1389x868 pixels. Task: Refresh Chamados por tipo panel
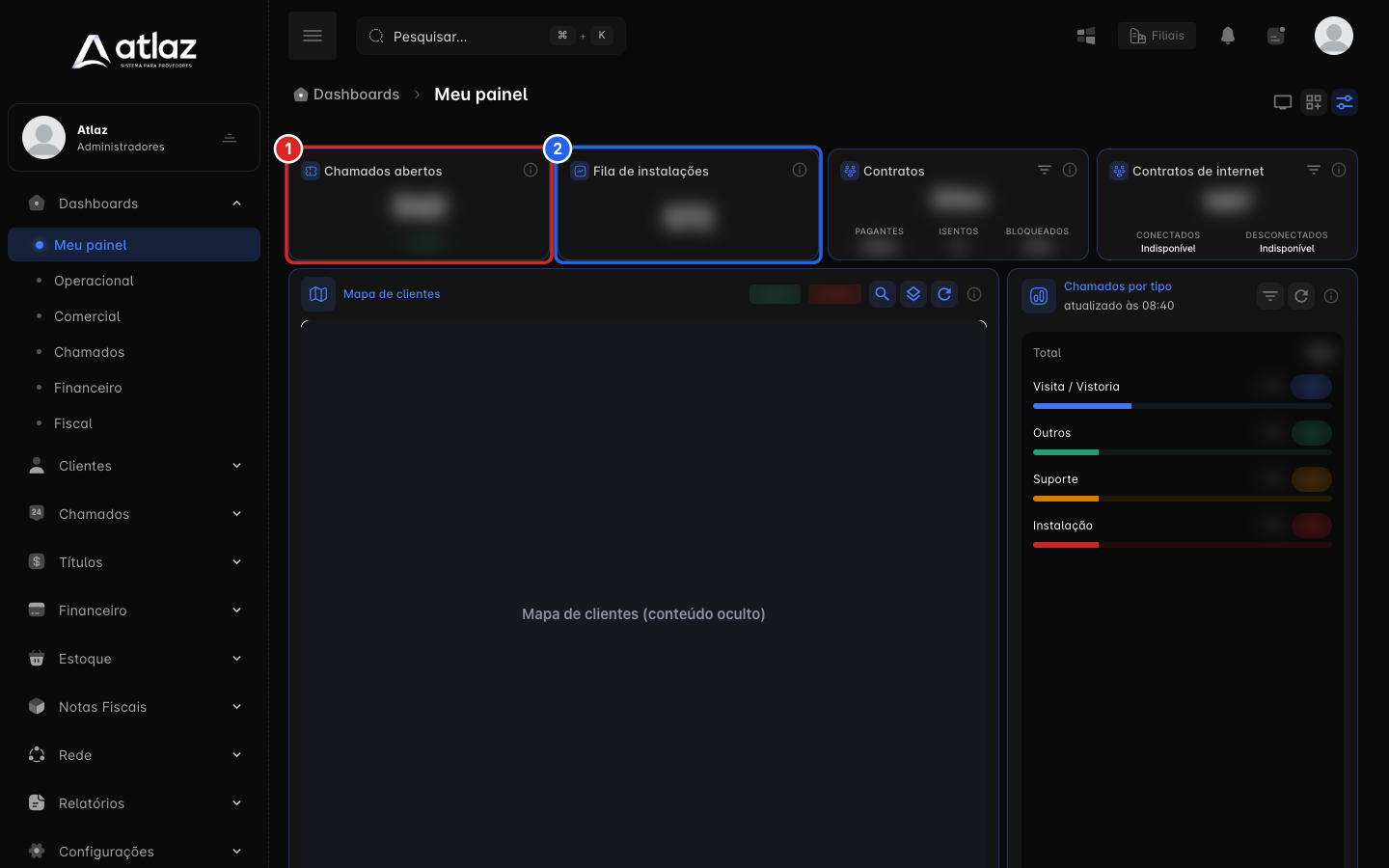[x=1301, y=296]
